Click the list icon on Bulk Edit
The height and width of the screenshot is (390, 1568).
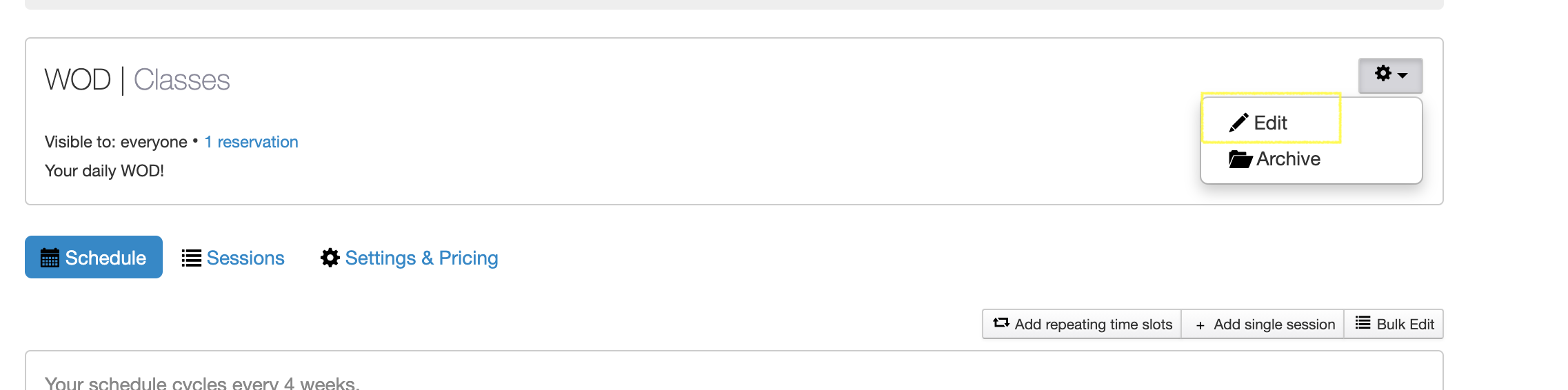(1363, 323)
